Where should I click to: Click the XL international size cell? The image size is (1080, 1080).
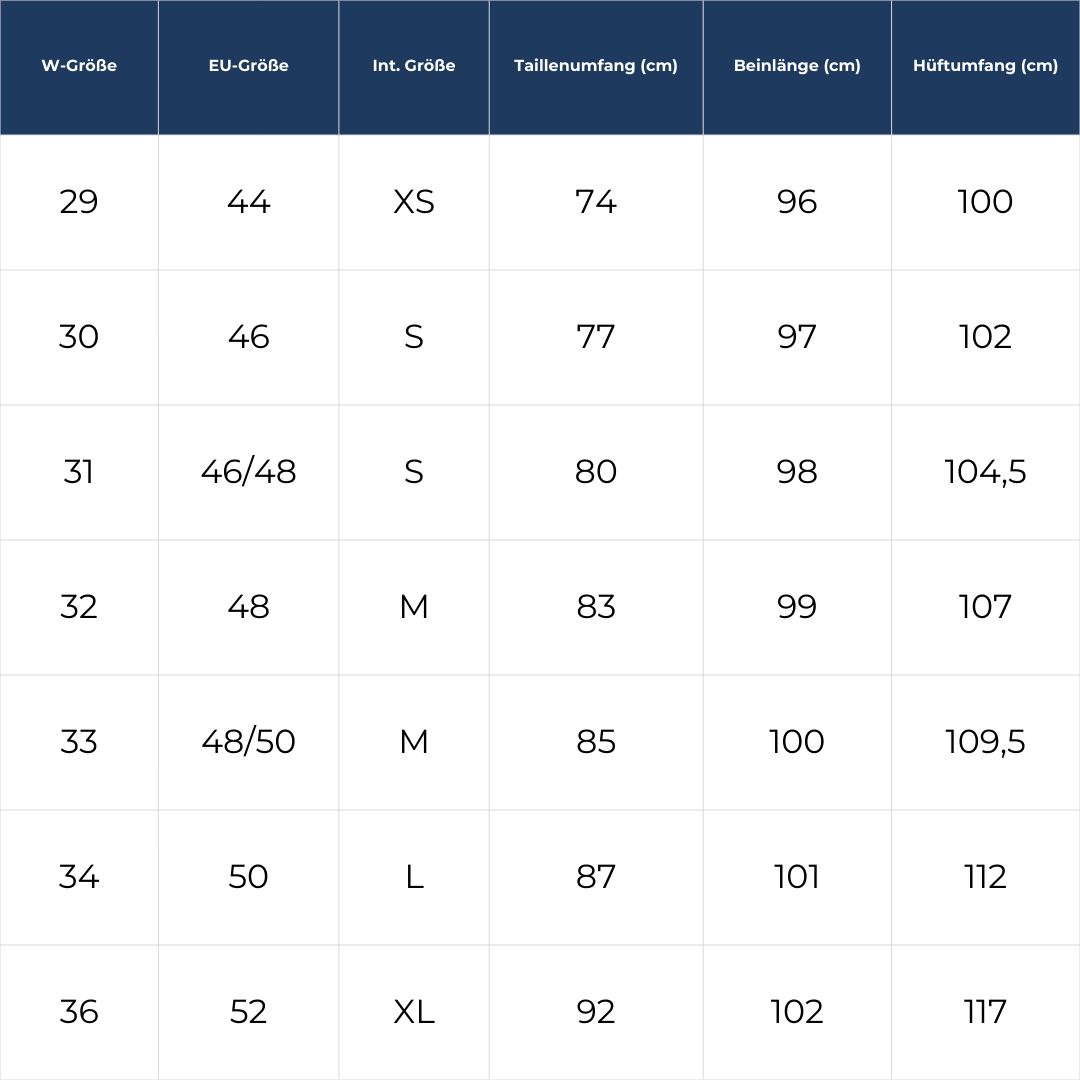[x=414, y=1012]
